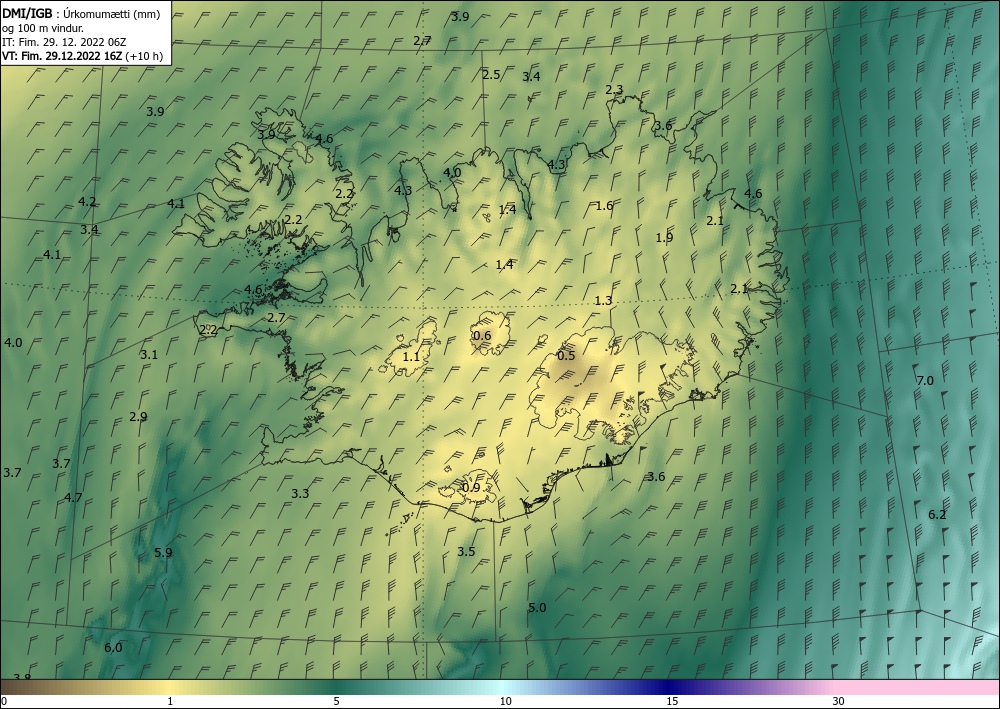
Task: Click the precipitation value 2.9
Action: click(138, 417)
